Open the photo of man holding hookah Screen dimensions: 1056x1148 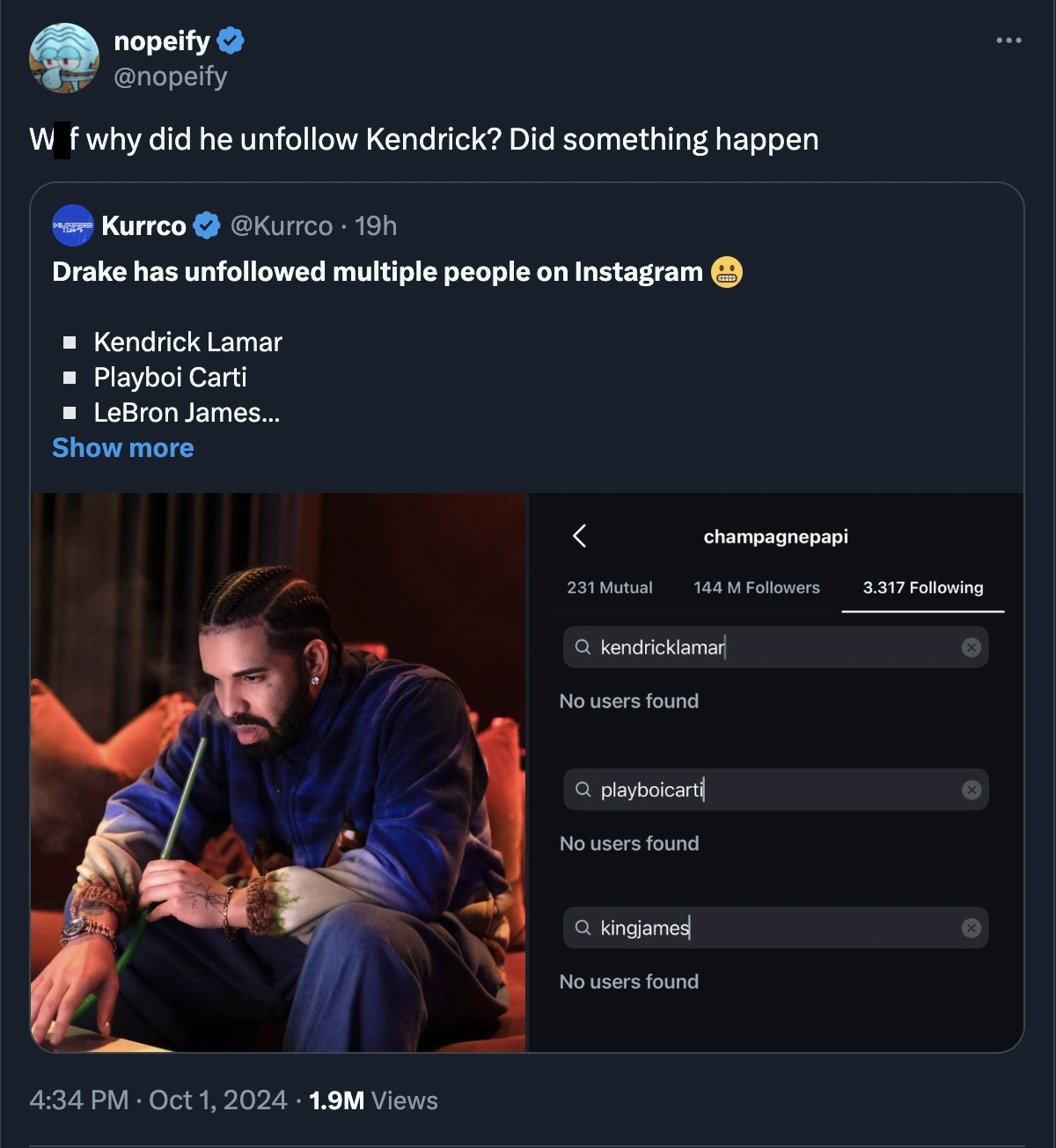tap(278, 772)
